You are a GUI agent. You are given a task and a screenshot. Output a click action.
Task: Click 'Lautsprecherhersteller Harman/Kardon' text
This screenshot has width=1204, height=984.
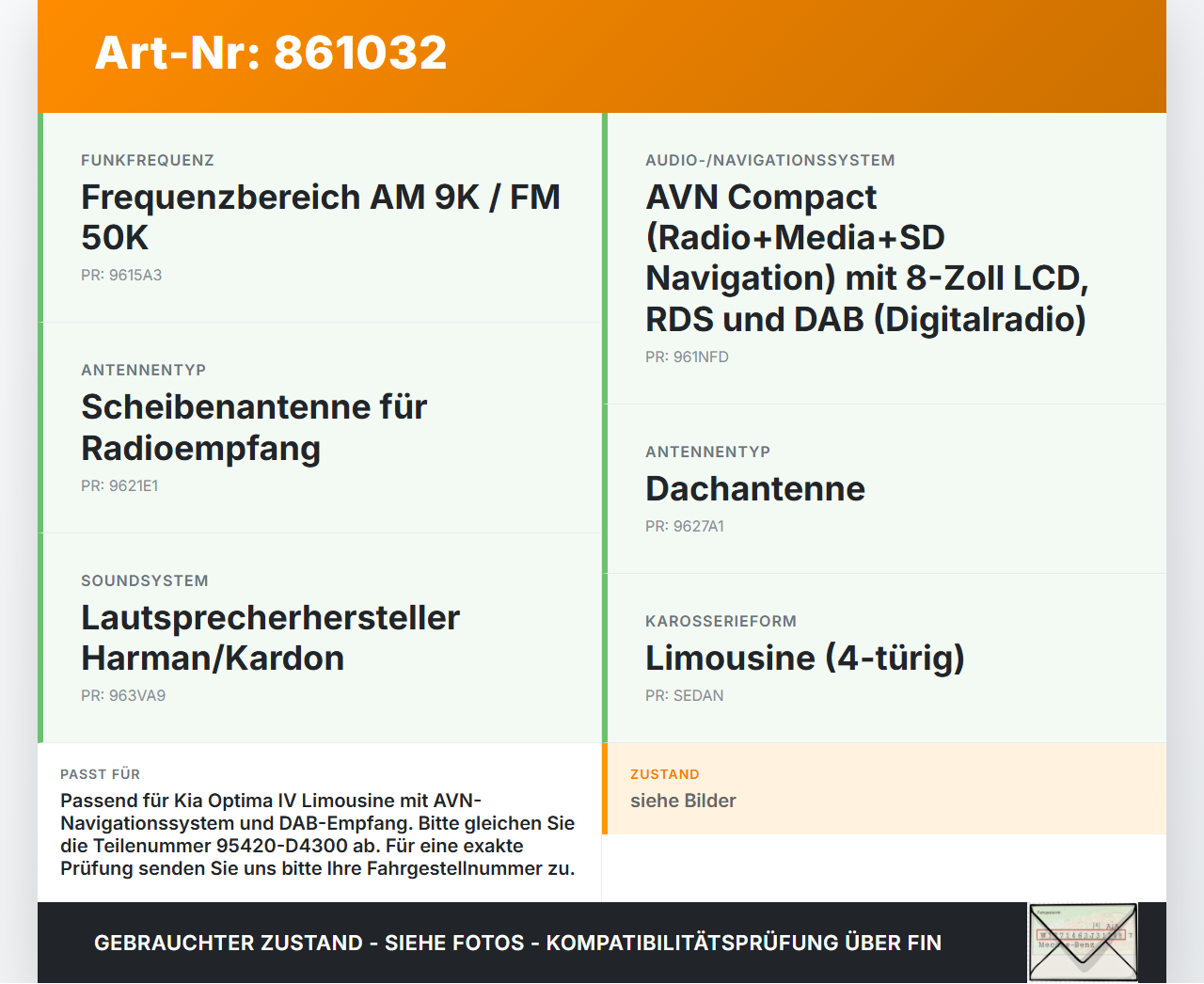270,638
